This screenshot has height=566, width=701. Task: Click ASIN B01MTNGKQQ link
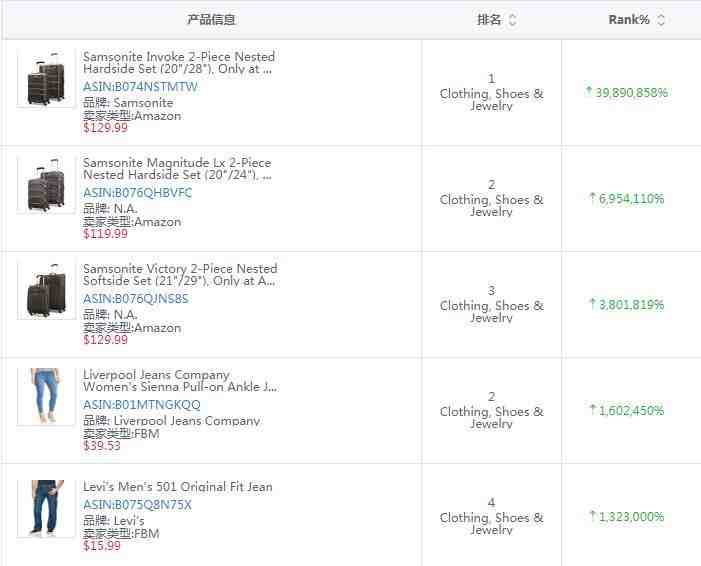(141, 405)
